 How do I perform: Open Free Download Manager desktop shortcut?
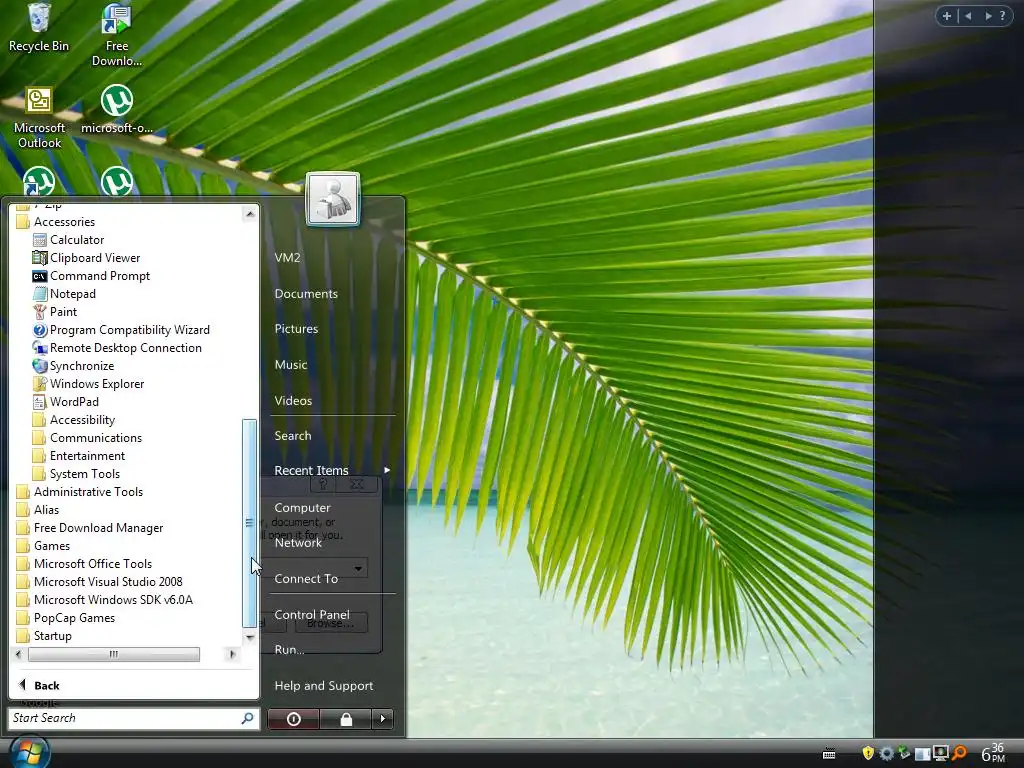click(117, 35)
